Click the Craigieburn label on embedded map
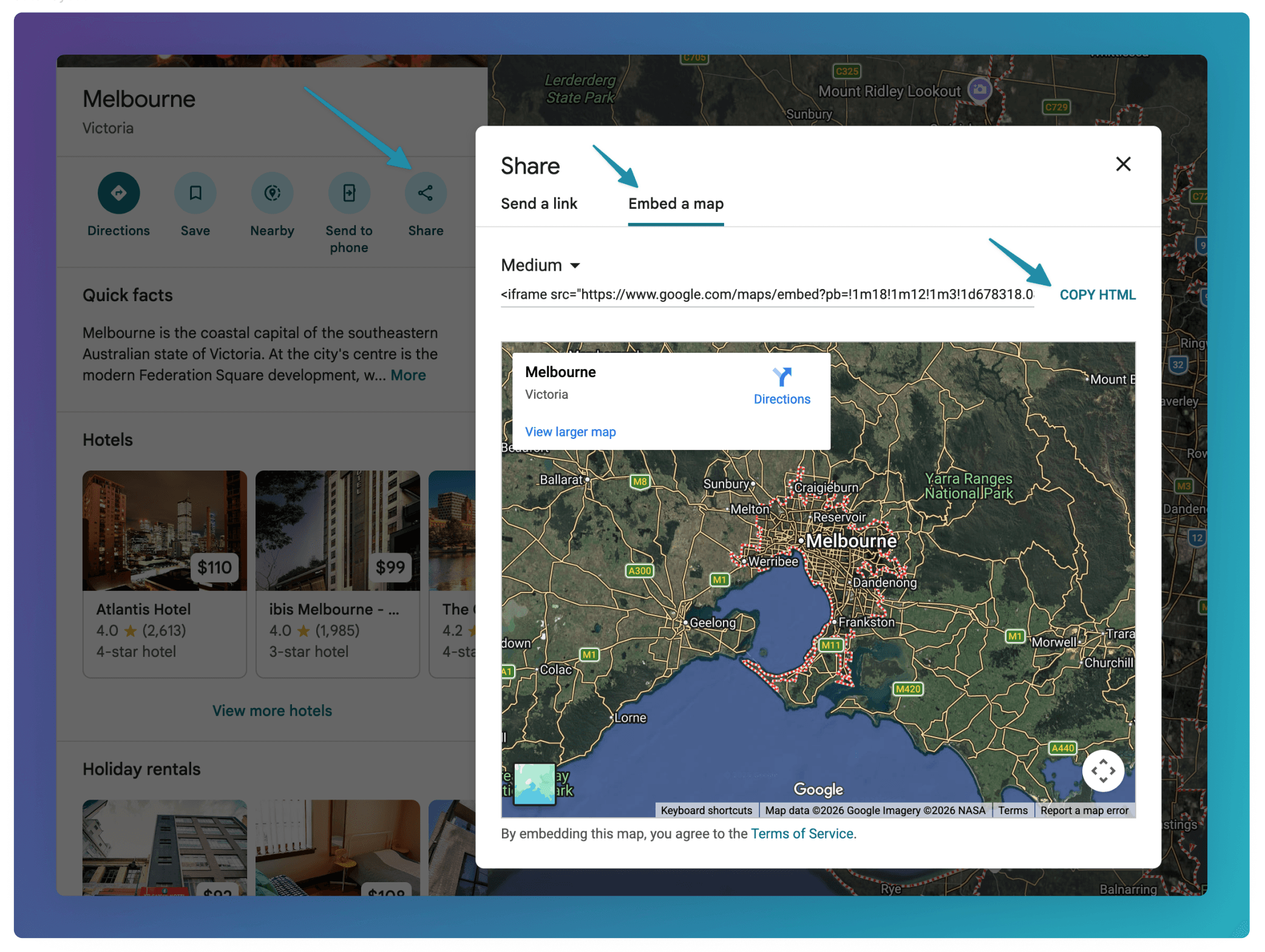Viewport: 1265px width, 952px height. coord(826,488)
